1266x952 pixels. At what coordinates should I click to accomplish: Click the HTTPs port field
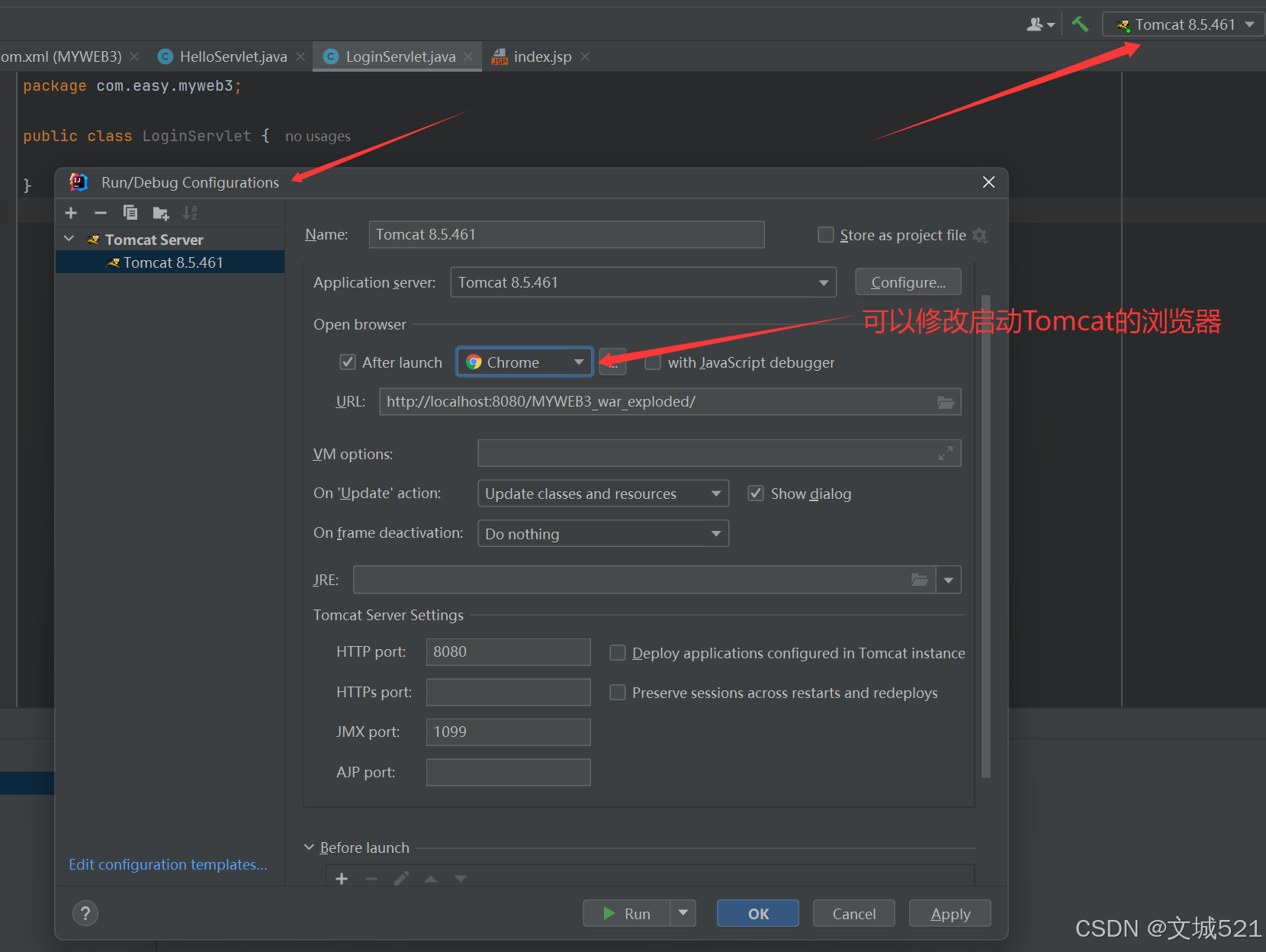(508, 692)
